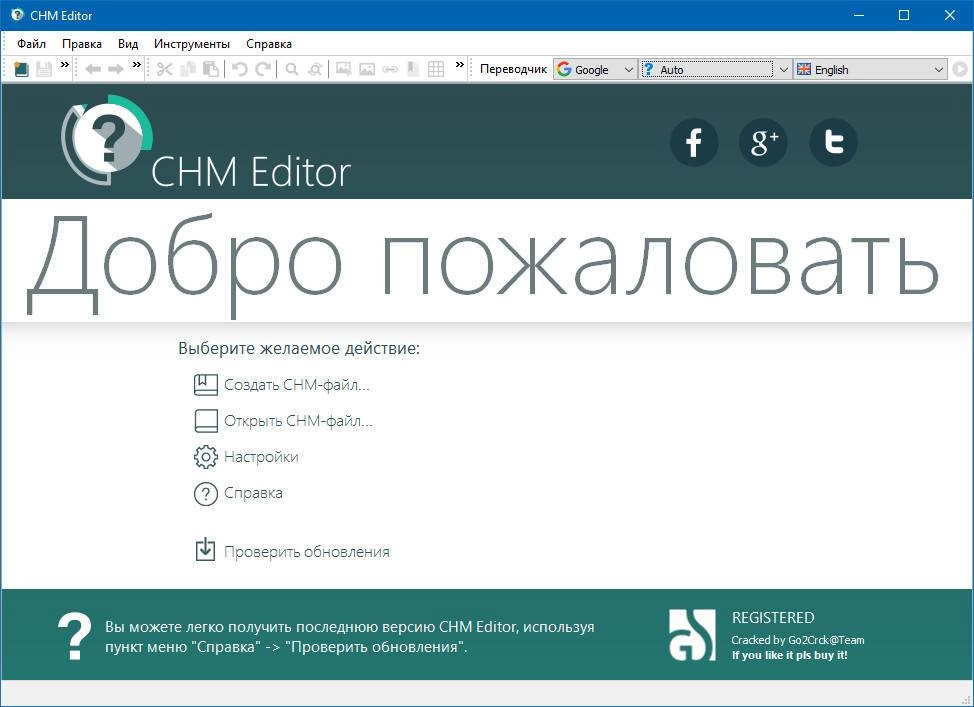Click the Справка link in the action list
This screenshot has height=707, width=974.
[253, 493]
